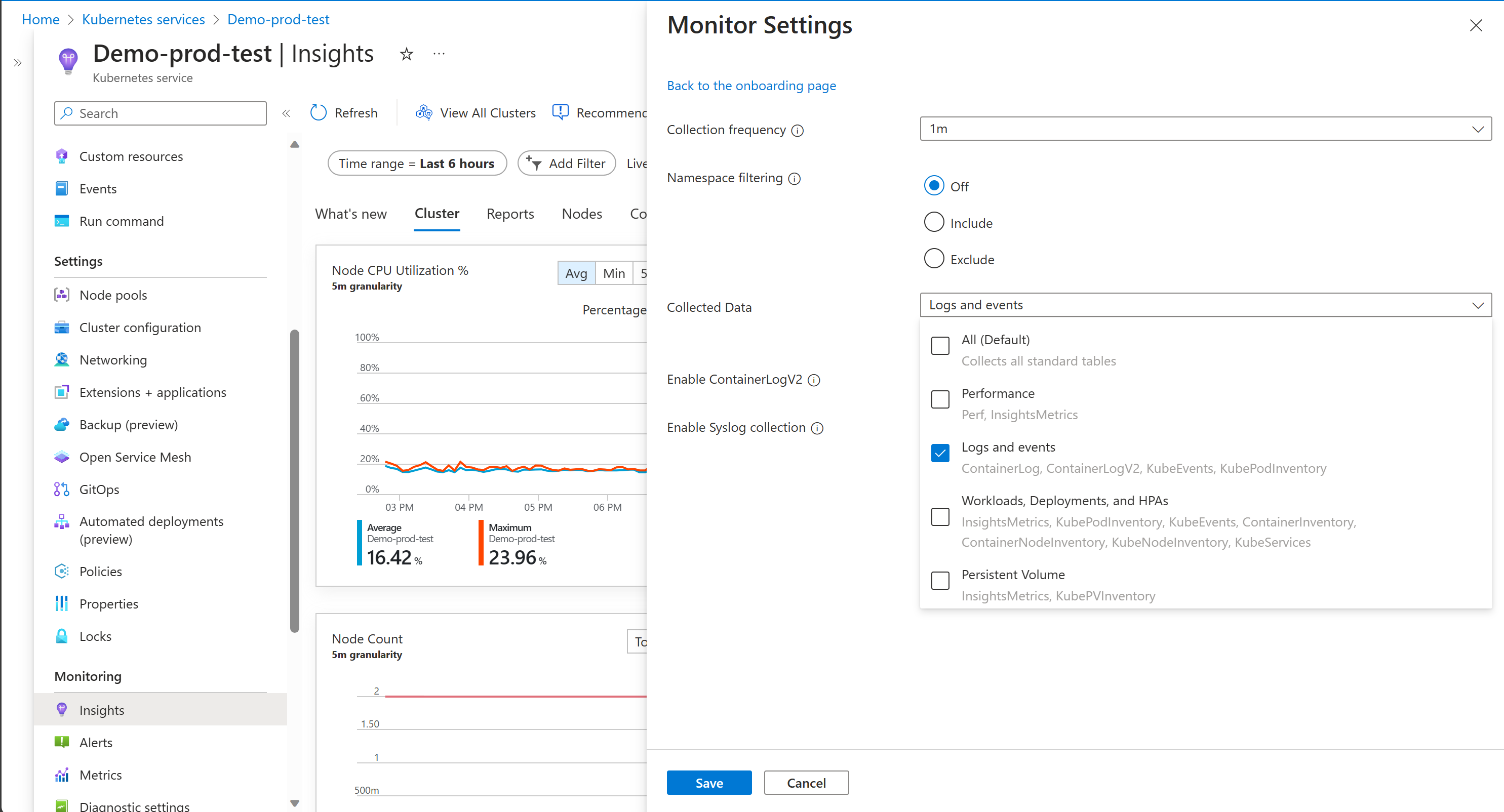Open Back to the onboarding page link

(751, 86)
